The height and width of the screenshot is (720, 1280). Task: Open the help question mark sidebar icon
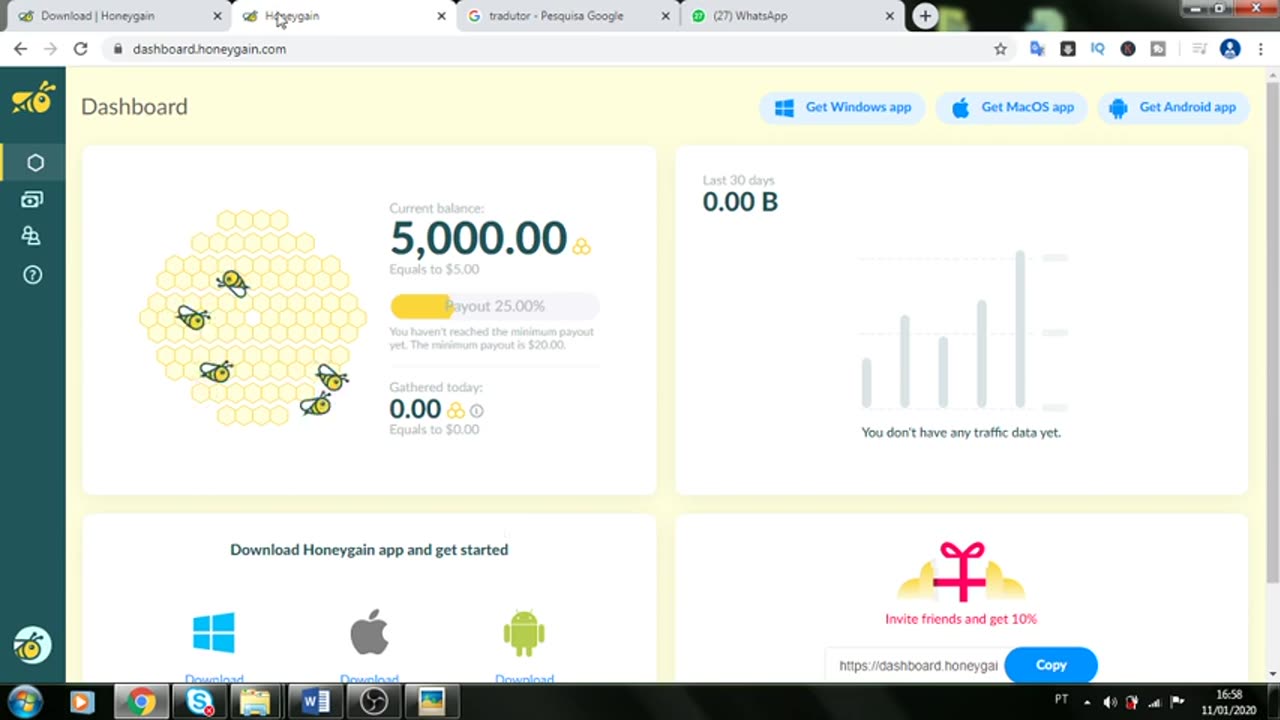click(32, 275)
